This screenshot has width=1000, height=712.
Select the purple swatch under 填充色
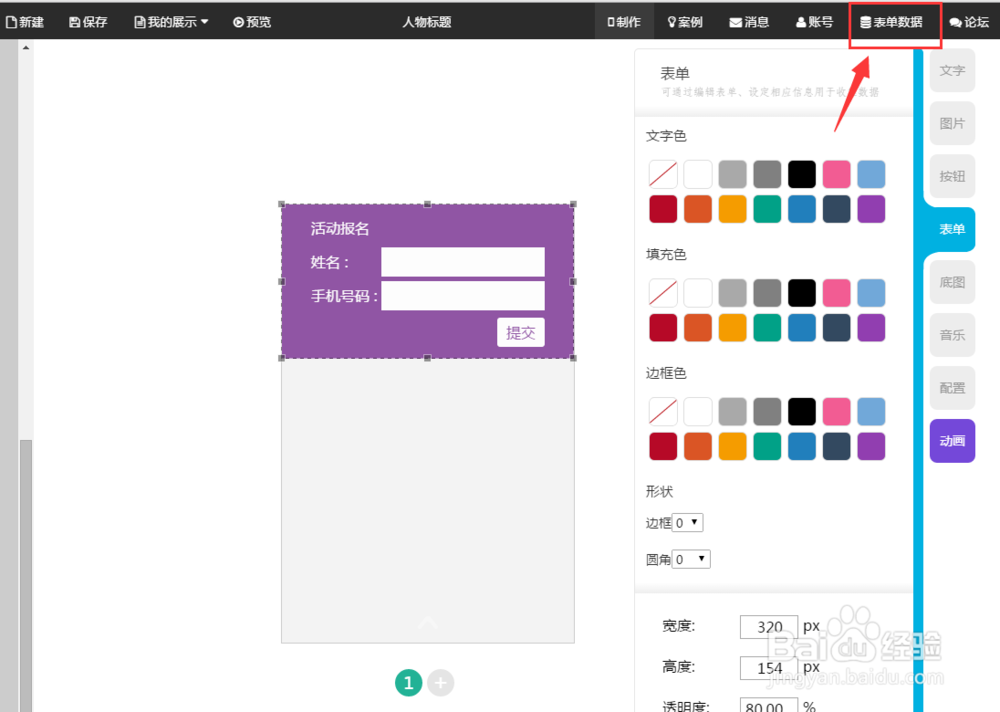[x=871, y=327]
